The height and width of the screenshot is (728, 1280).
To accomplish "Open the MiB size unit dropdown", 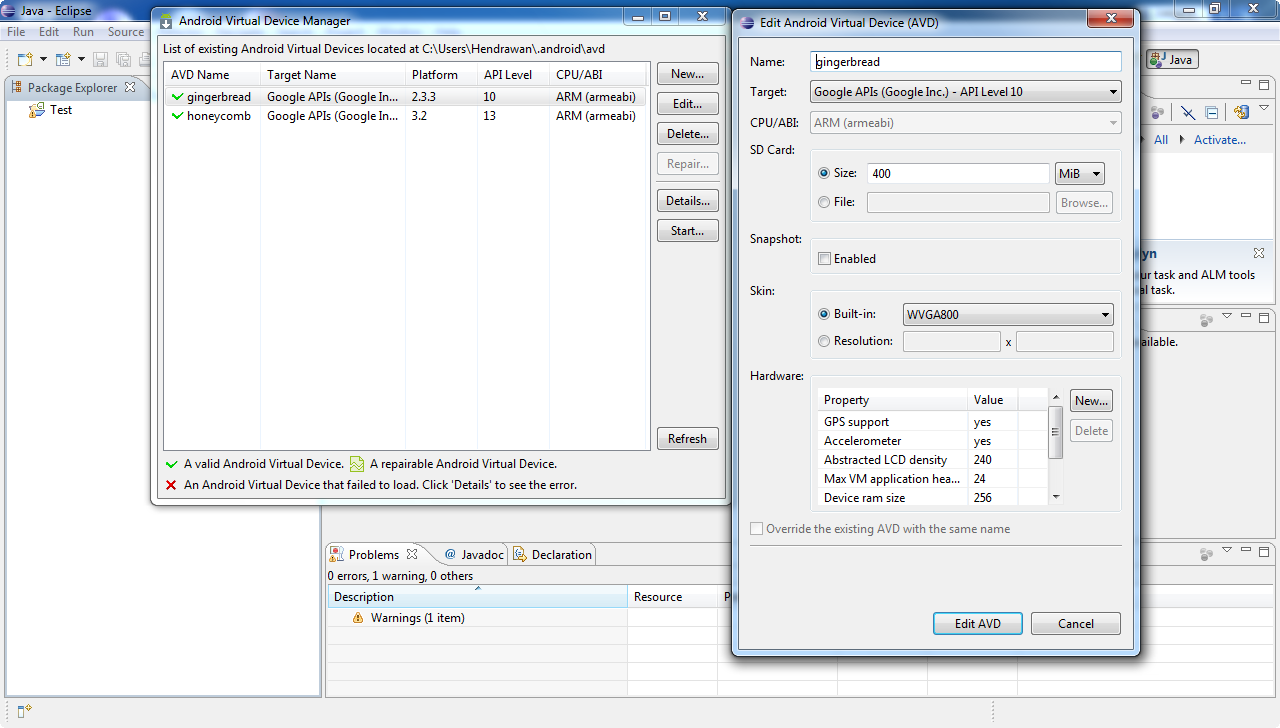I will pyautogui.click(x=1079, y=173).
